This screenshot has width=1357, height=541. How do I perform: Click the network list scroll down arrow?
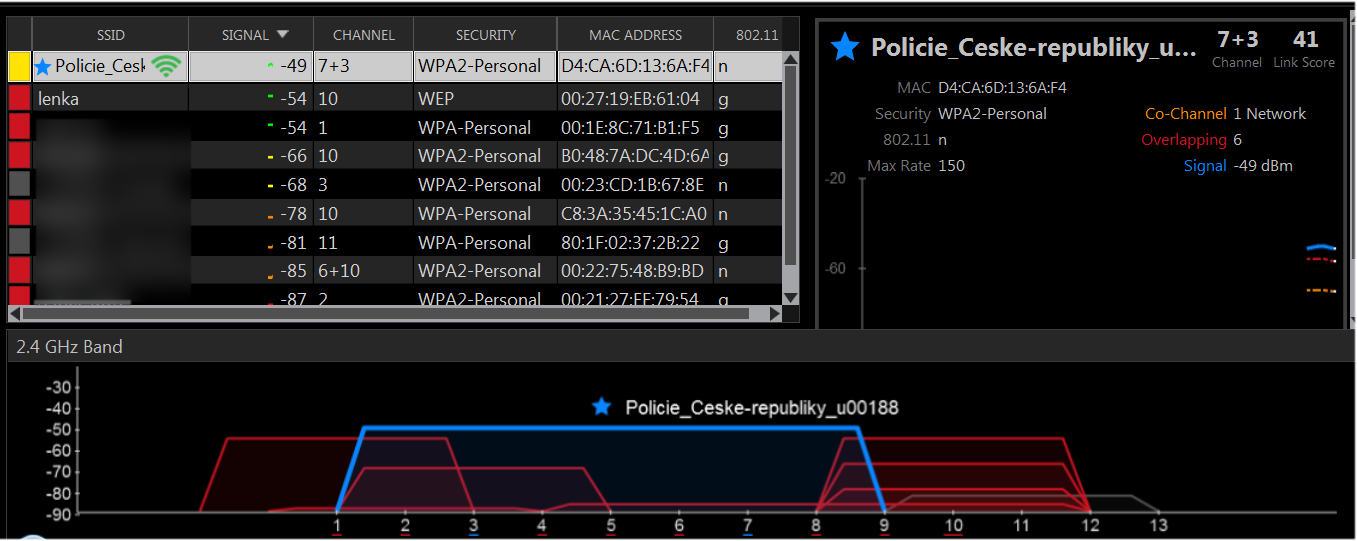click(x=790, y=298)
